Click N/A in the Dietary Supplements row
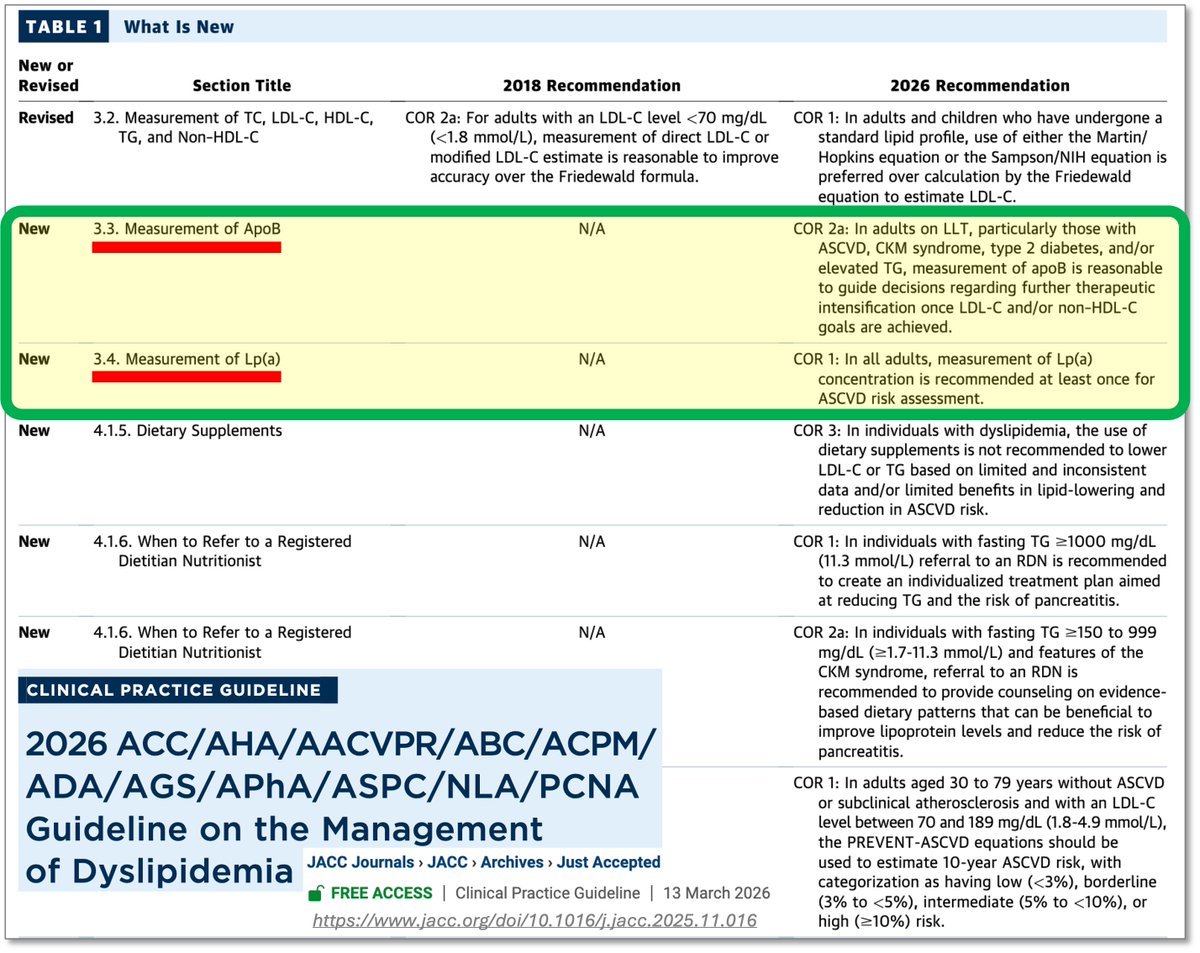This screenshot has width=1200, height=953. click(x=591, y=431)
